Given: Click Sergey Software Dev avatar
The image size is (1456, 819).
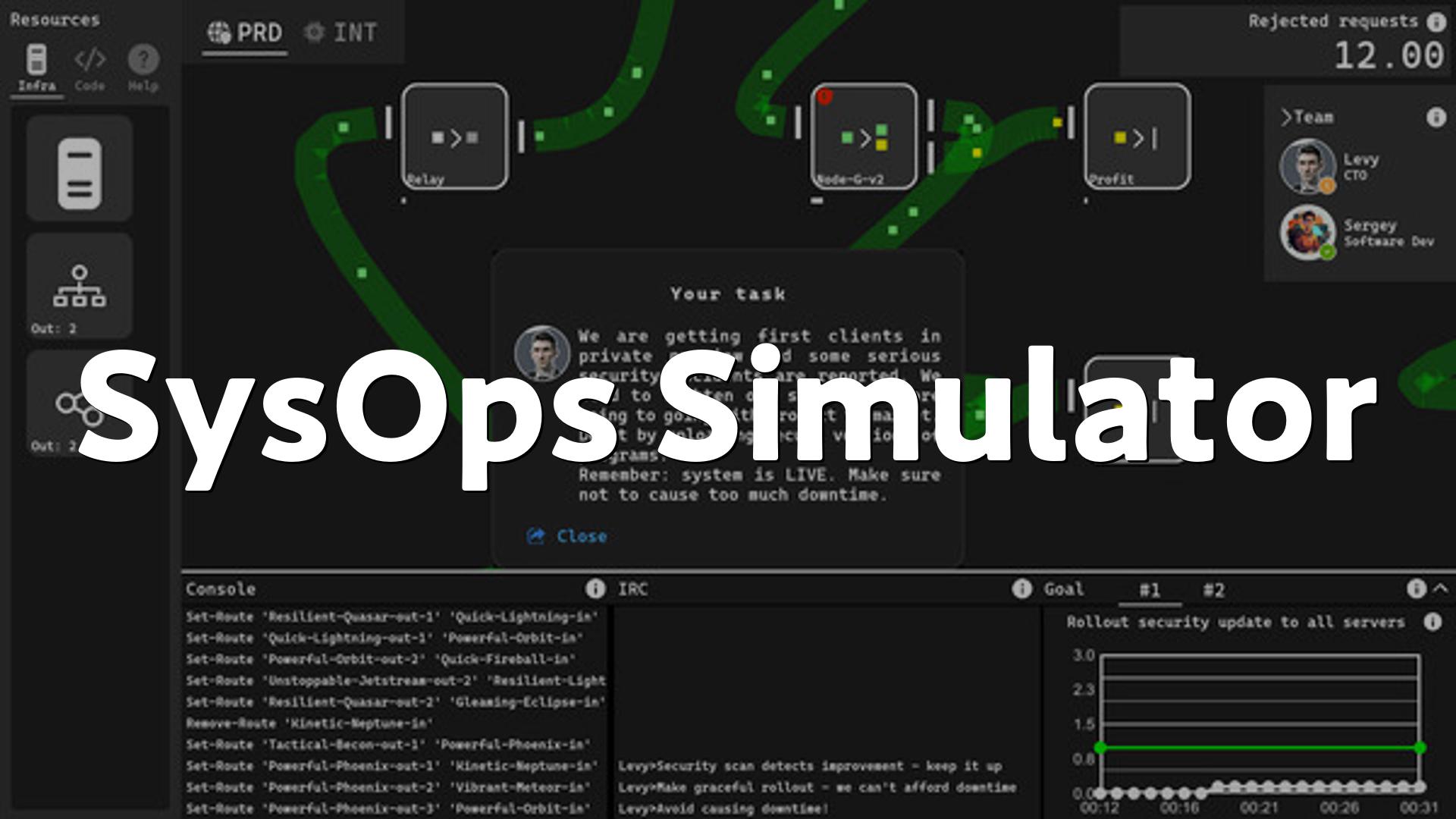Looking at the screenshot, I should click(x=1307, y=232).
